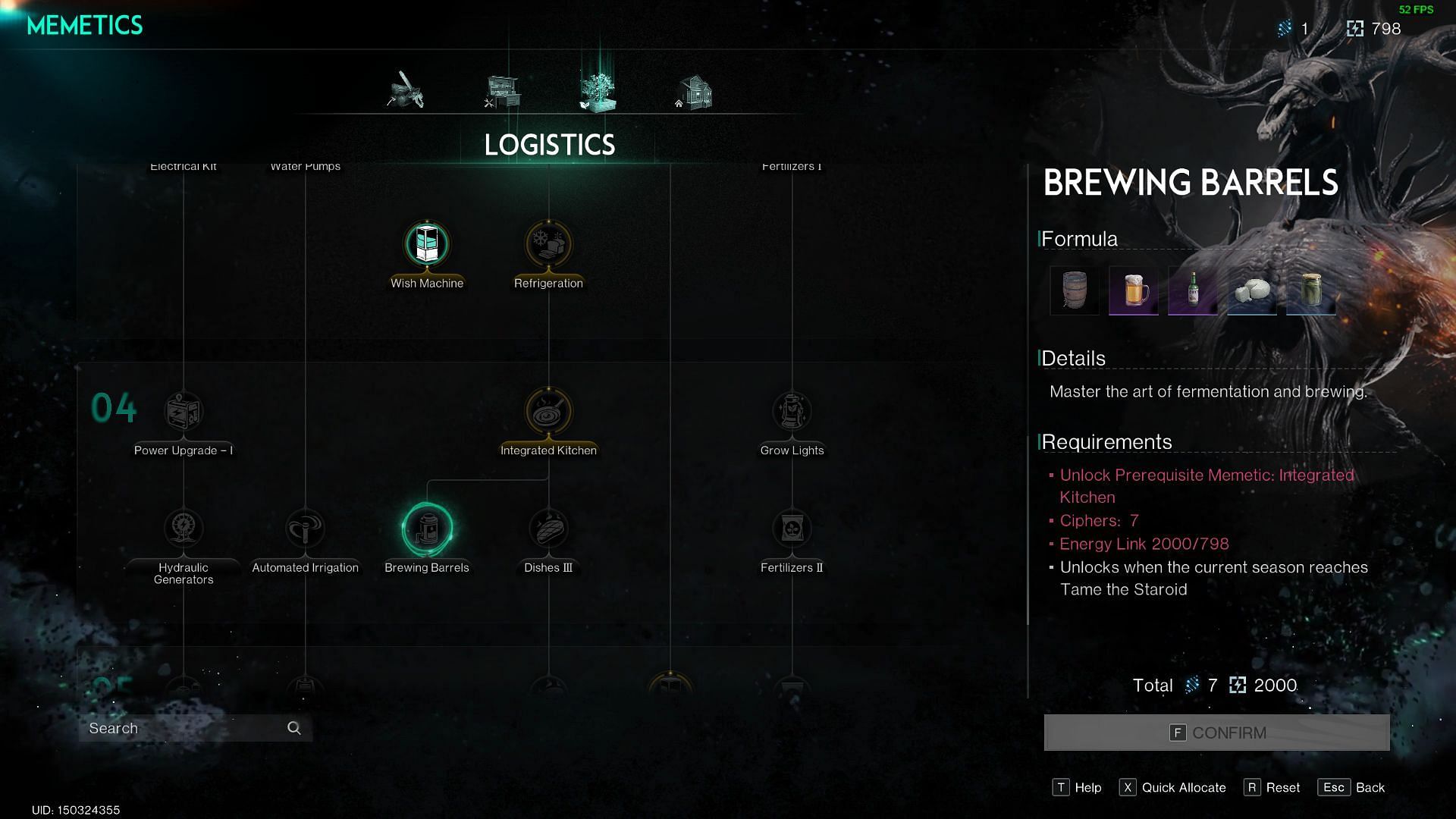Click the white orb formula ingredient icon
1456x819 pixels.
pyautogui.click(x=1251, y=290)
